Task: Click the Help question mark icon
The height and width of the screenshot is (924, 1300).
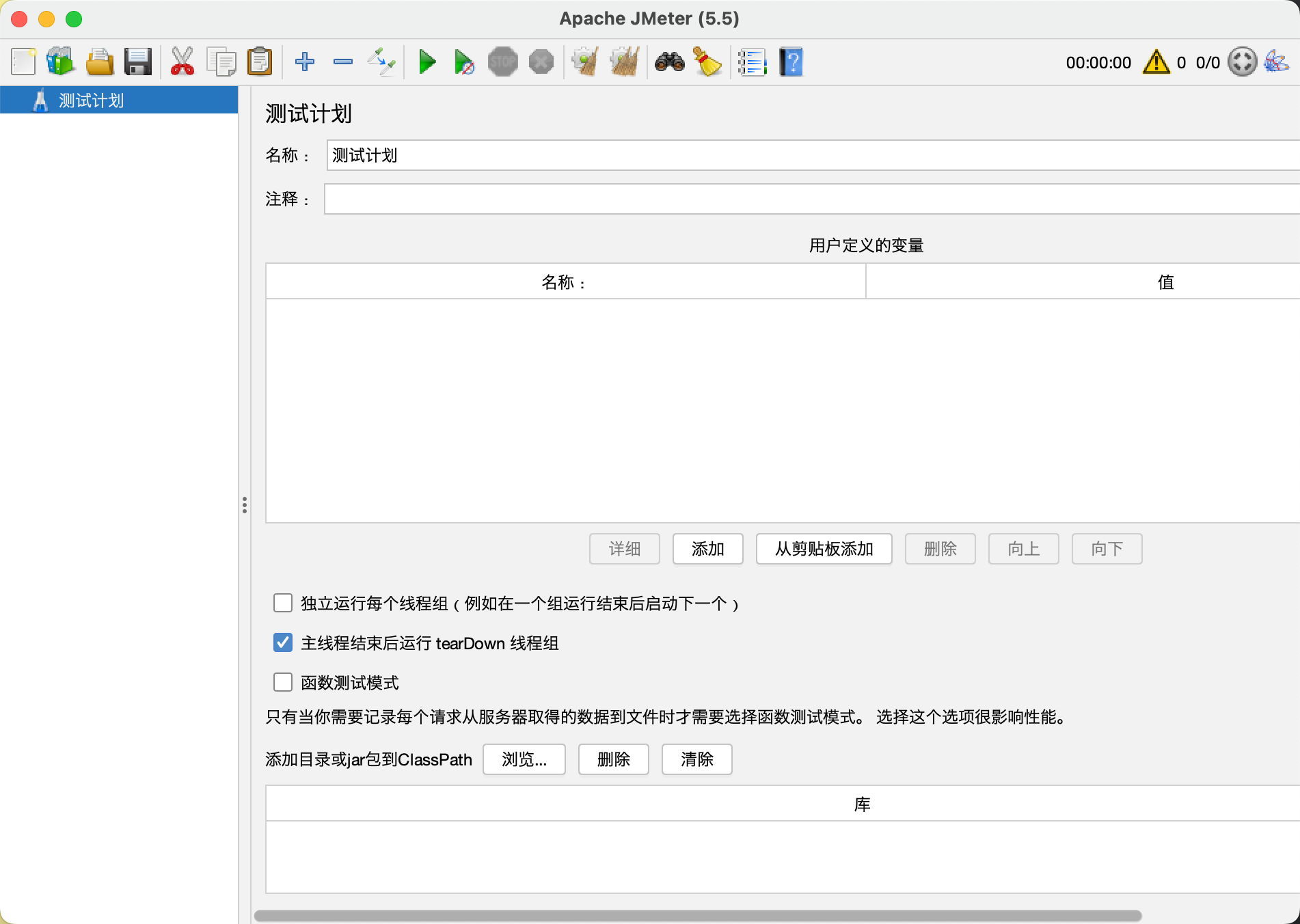Action: tap(791, 62)
